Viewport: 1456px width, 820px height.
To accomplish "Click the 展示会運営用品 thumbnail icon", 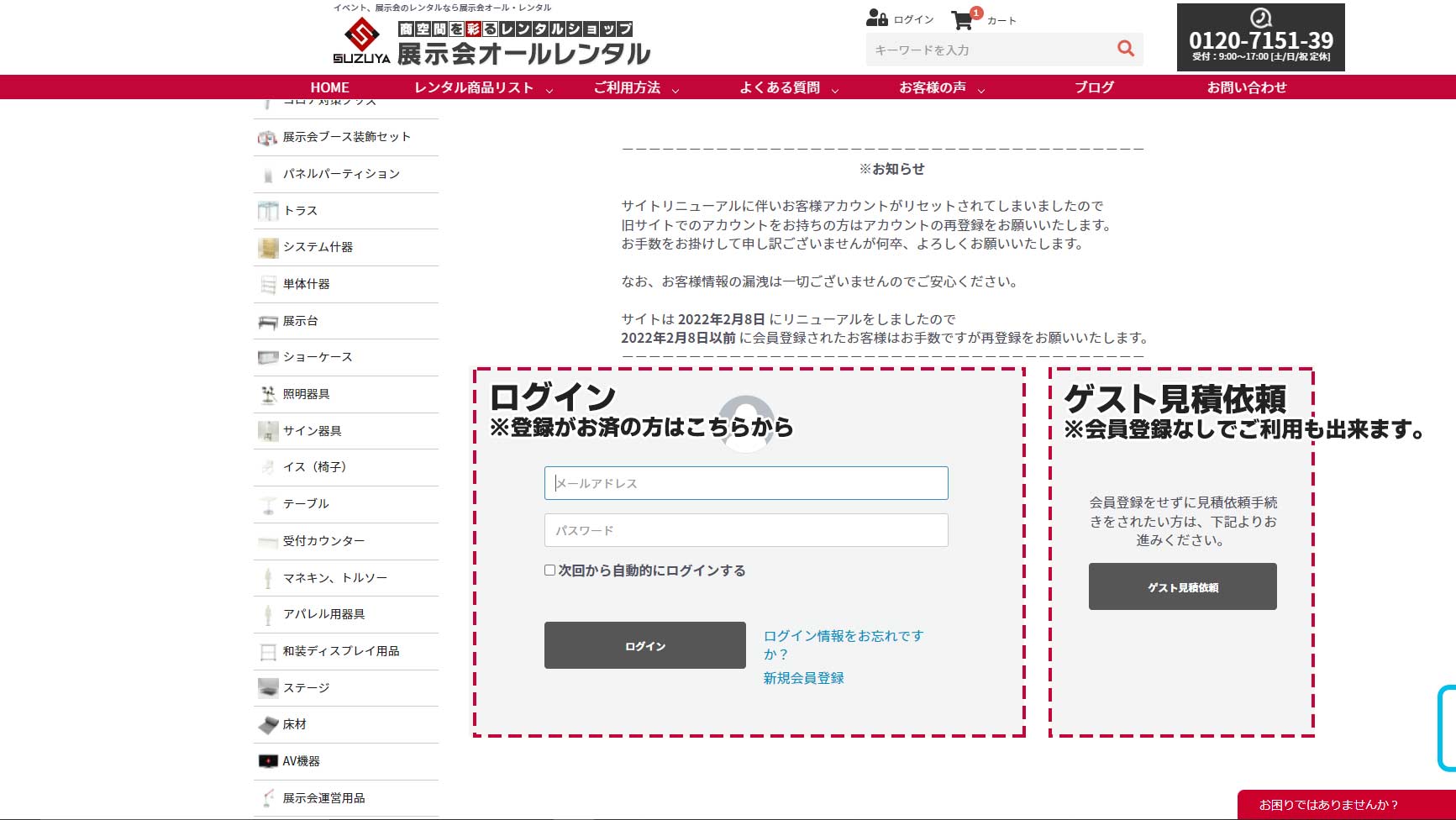I will [267, 799].
